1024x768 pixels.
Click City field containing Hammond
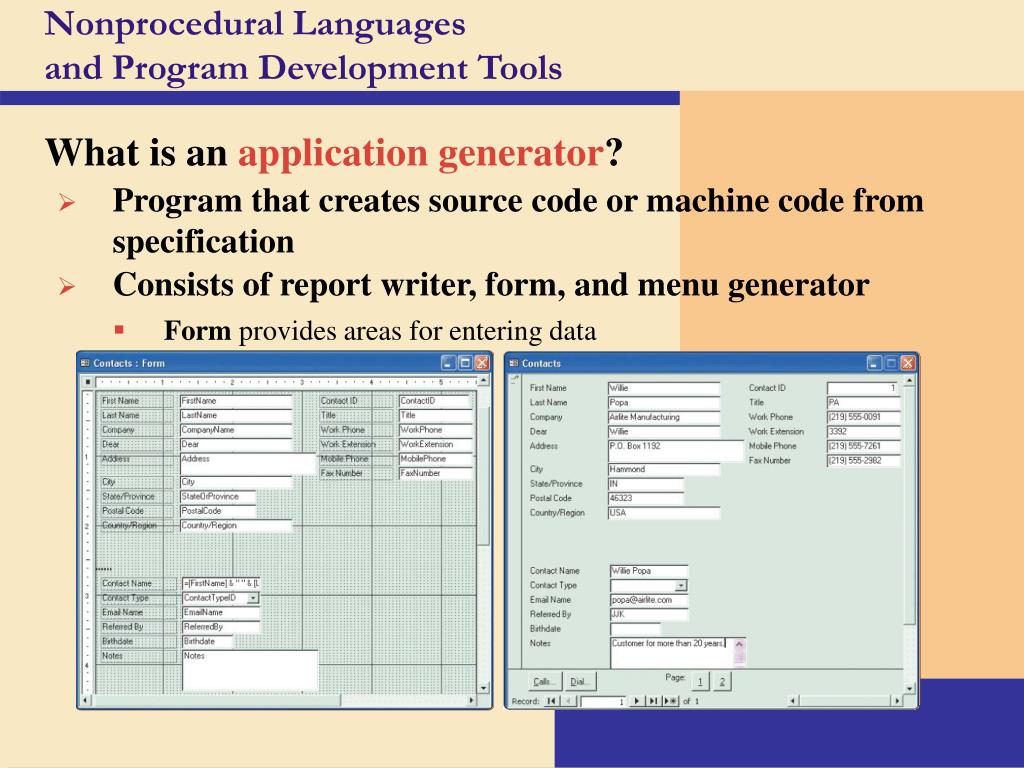(x=664, y=469)
